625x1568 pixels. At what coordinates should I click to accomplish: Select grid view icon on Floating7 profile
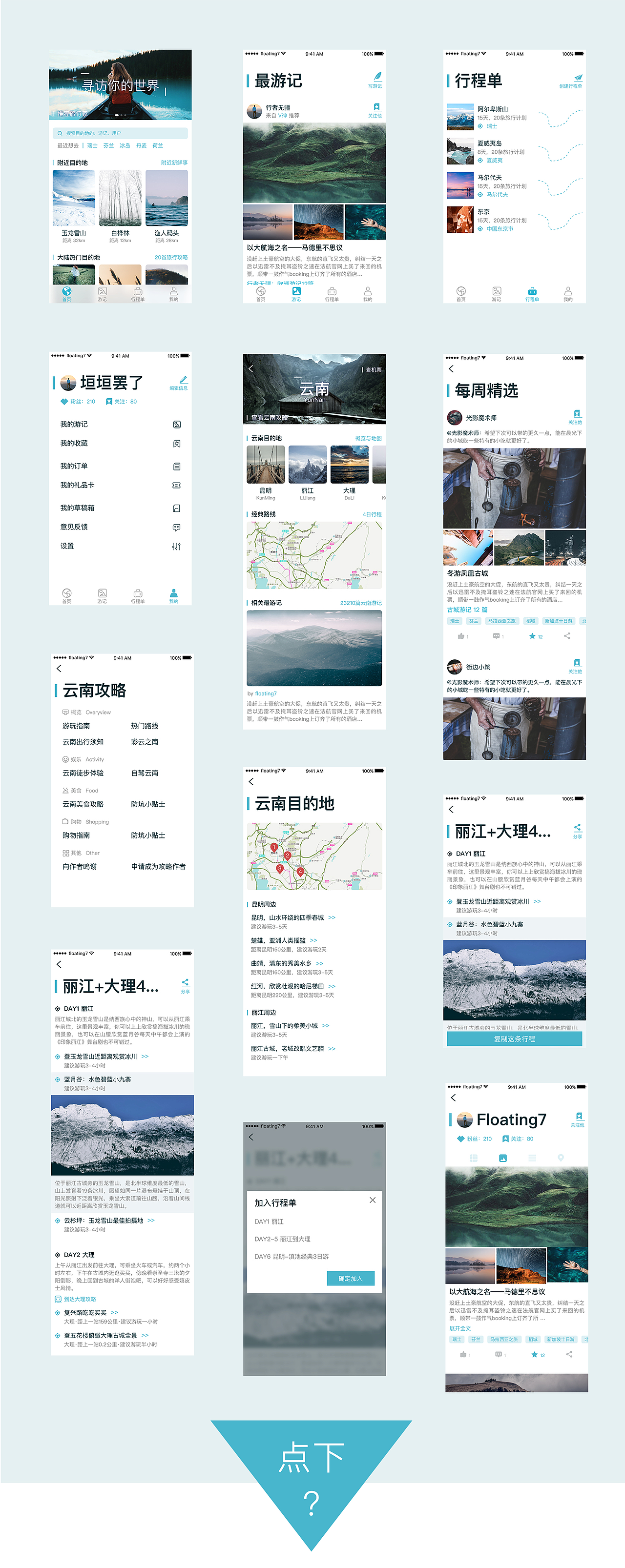point(473,1158)
